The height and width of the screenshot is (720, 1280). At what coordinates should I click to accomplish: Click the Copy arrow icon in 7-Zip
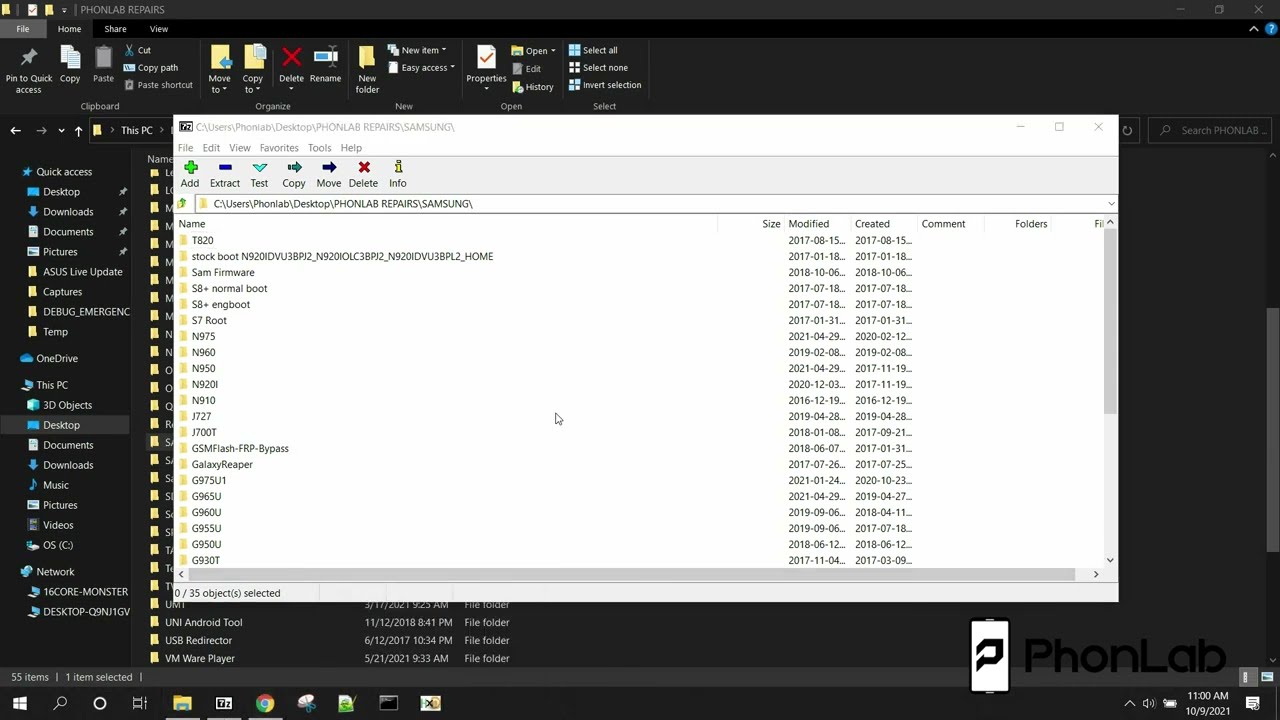[294, 174]
